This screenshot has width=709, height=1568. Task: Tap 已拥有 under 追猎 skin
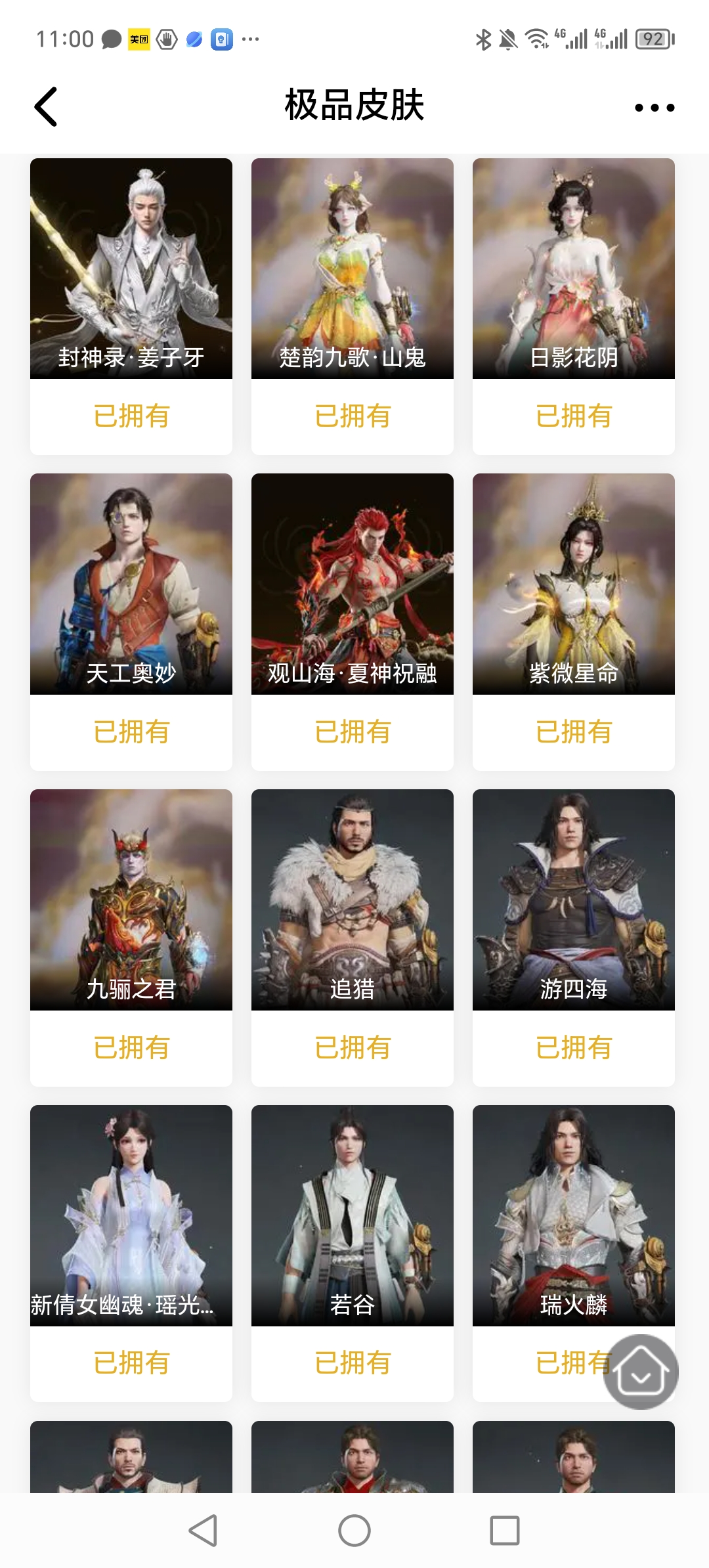pos(353,1047)
